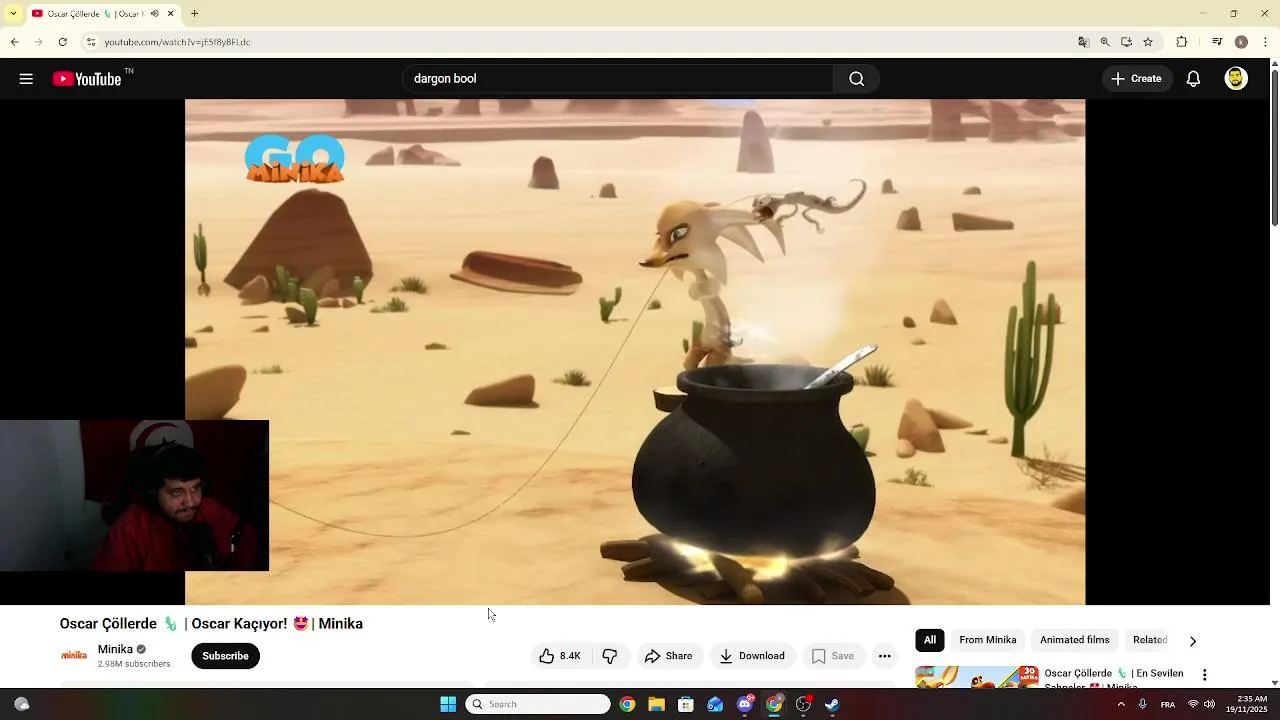Open more actions three-dot menu below video

(884, 656)
